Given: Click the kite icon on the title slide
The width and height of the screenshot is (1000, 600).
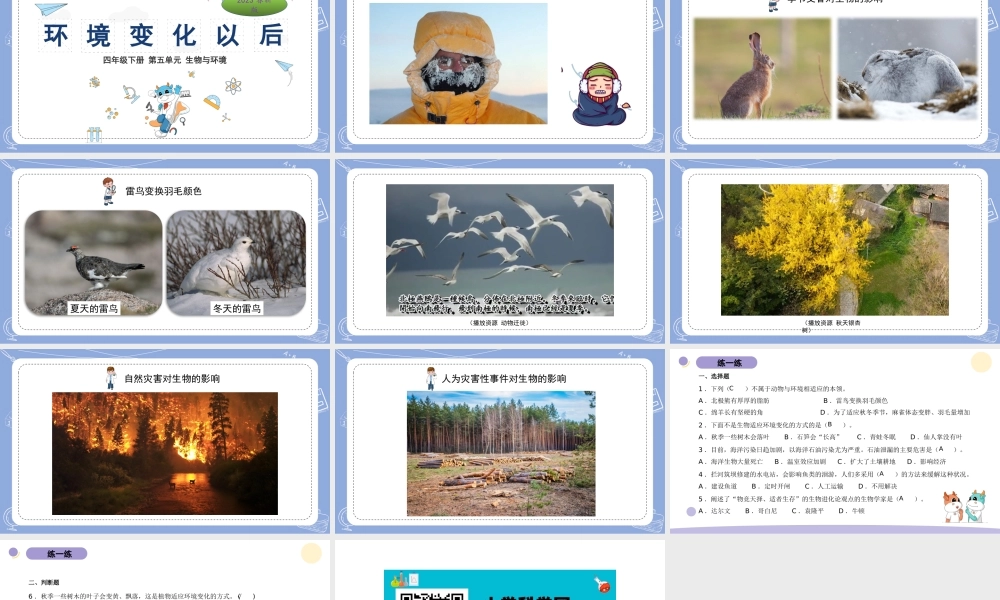Looking at the screenshot, I should [284, 71].
